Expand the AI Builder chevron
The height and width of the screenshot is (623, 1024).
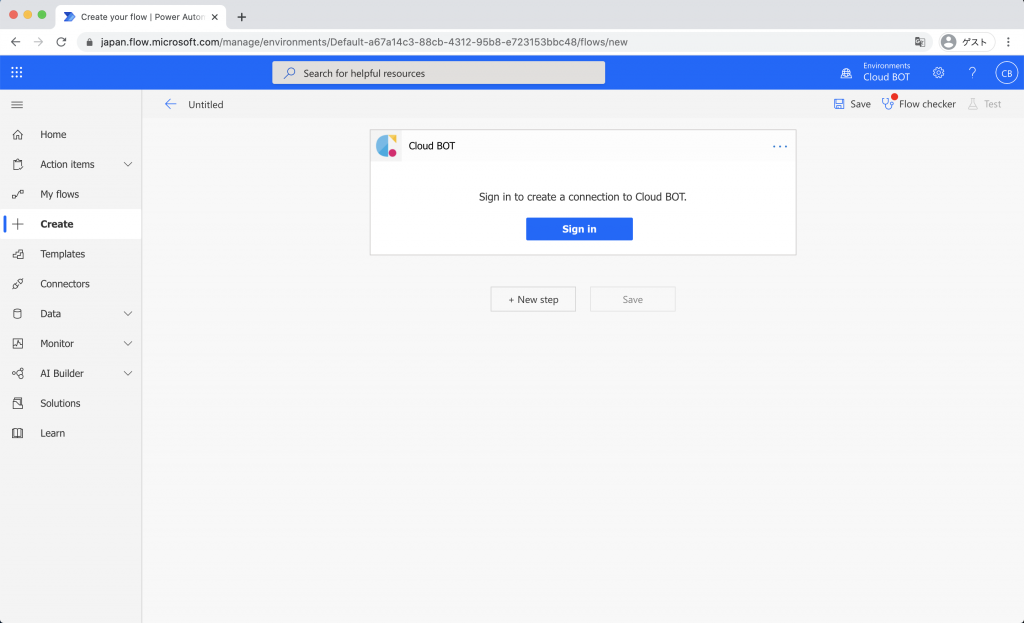click(x=128, y=374)
